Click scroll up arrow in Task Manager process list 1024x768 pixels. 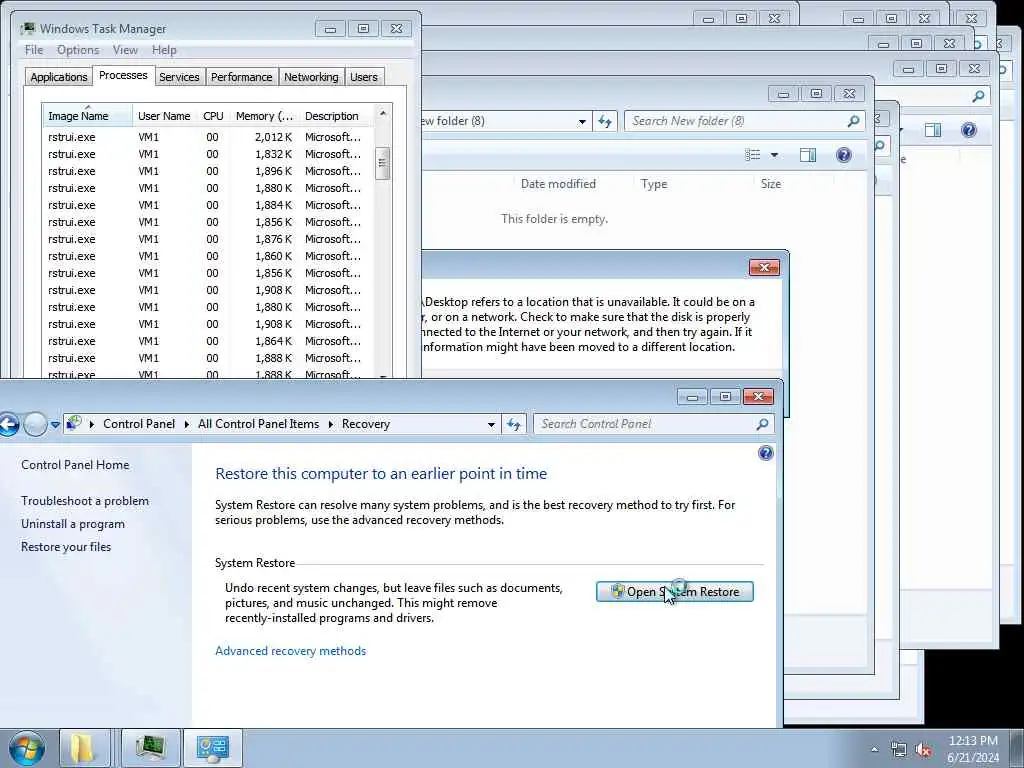[383, 113]
